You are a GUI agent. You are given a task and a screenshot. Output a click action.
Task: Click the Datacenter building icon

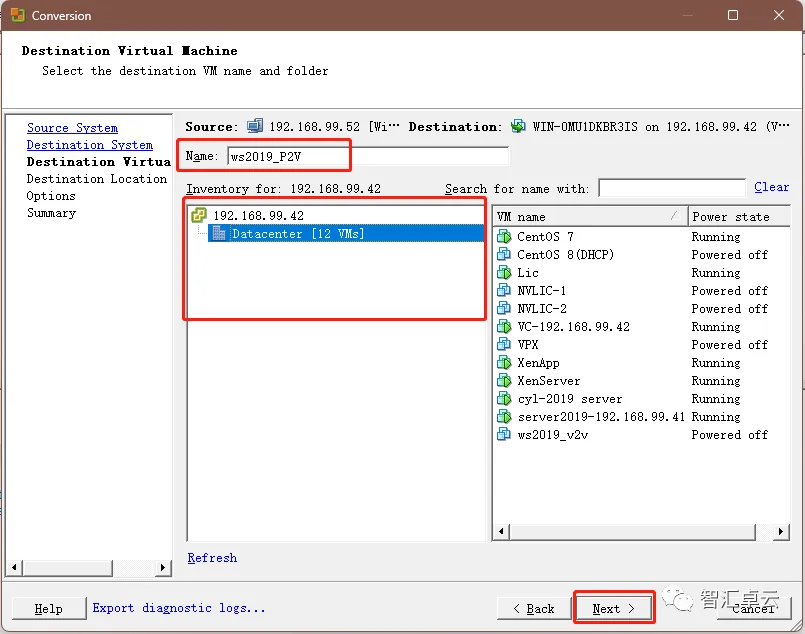point(219,234)
